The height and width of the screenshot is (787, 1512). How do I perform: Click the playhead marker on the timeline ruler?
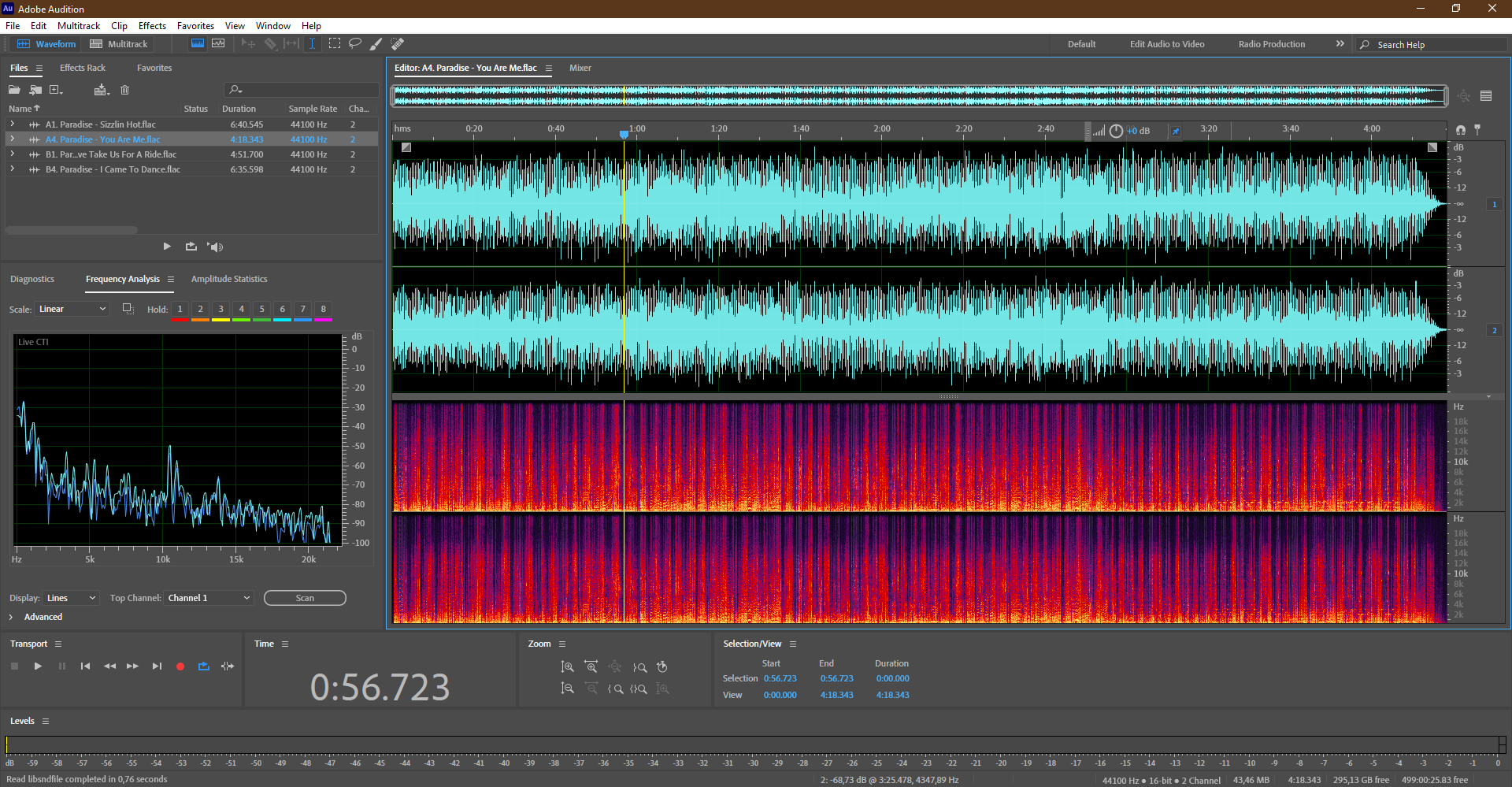point(624,135)
